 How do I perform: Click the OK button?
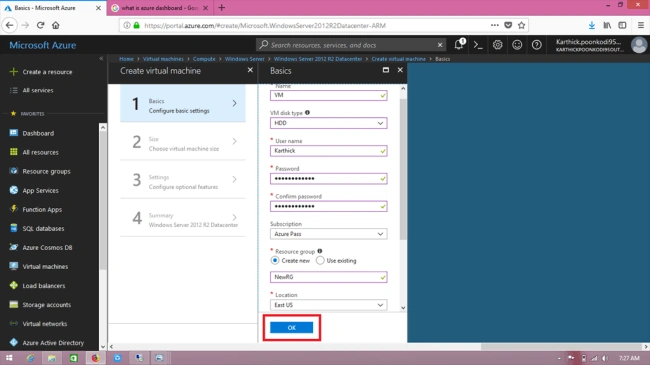[x=291, y=328]
